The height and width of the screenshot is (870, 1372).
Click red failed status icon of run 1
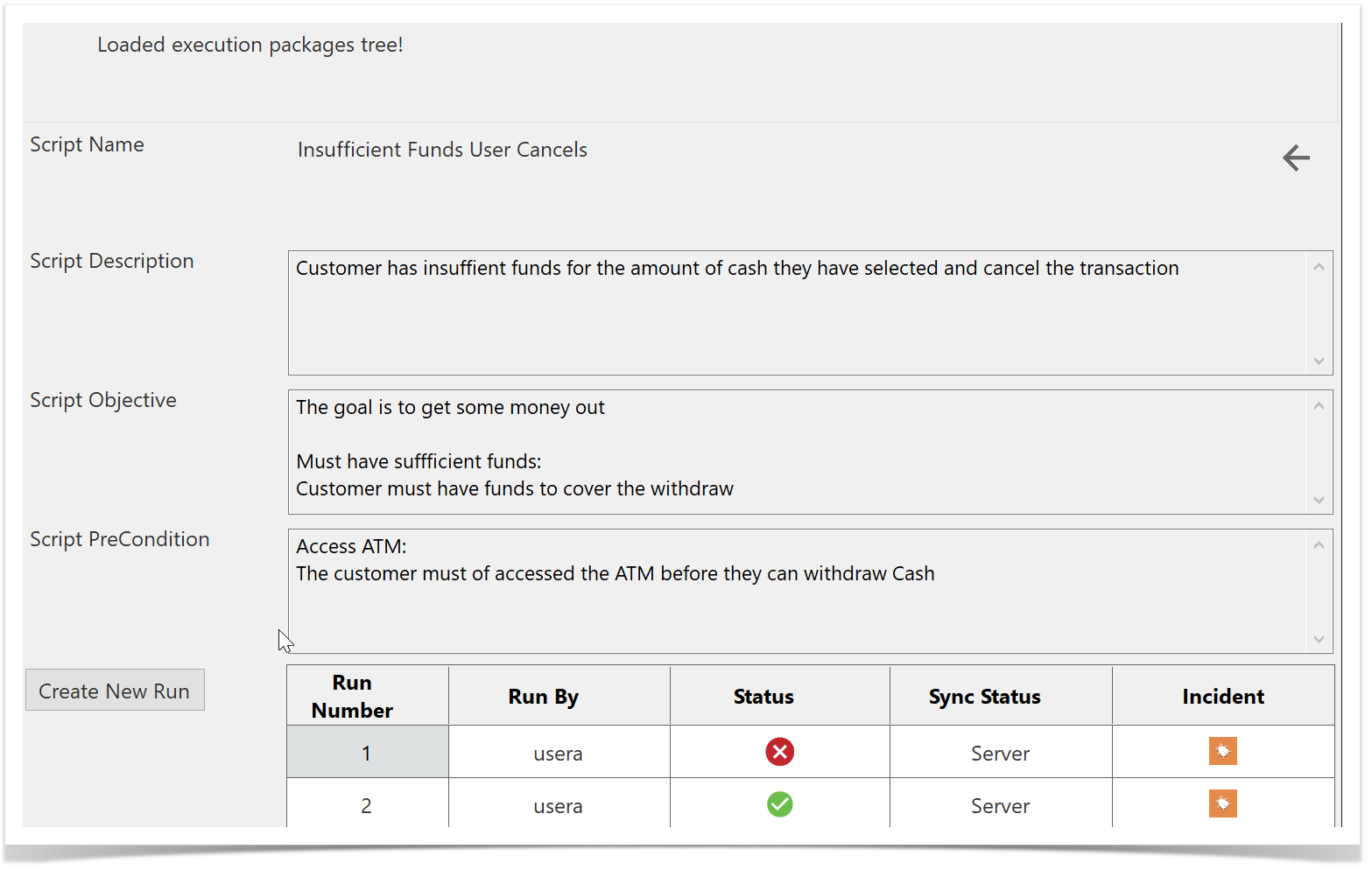click(x=779, y=752)
